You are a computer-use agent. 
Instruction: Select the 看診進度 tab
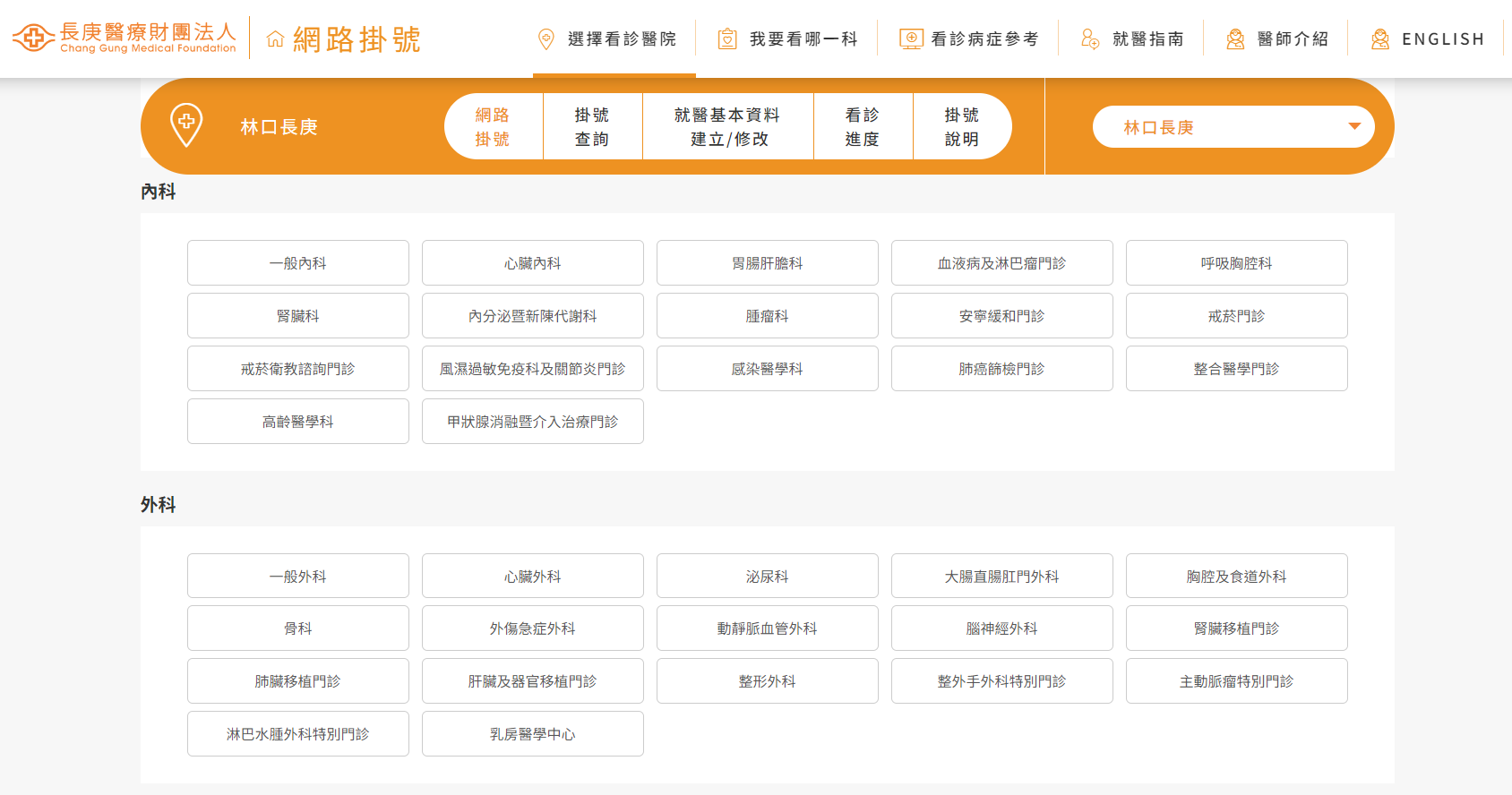coord(863,126)
